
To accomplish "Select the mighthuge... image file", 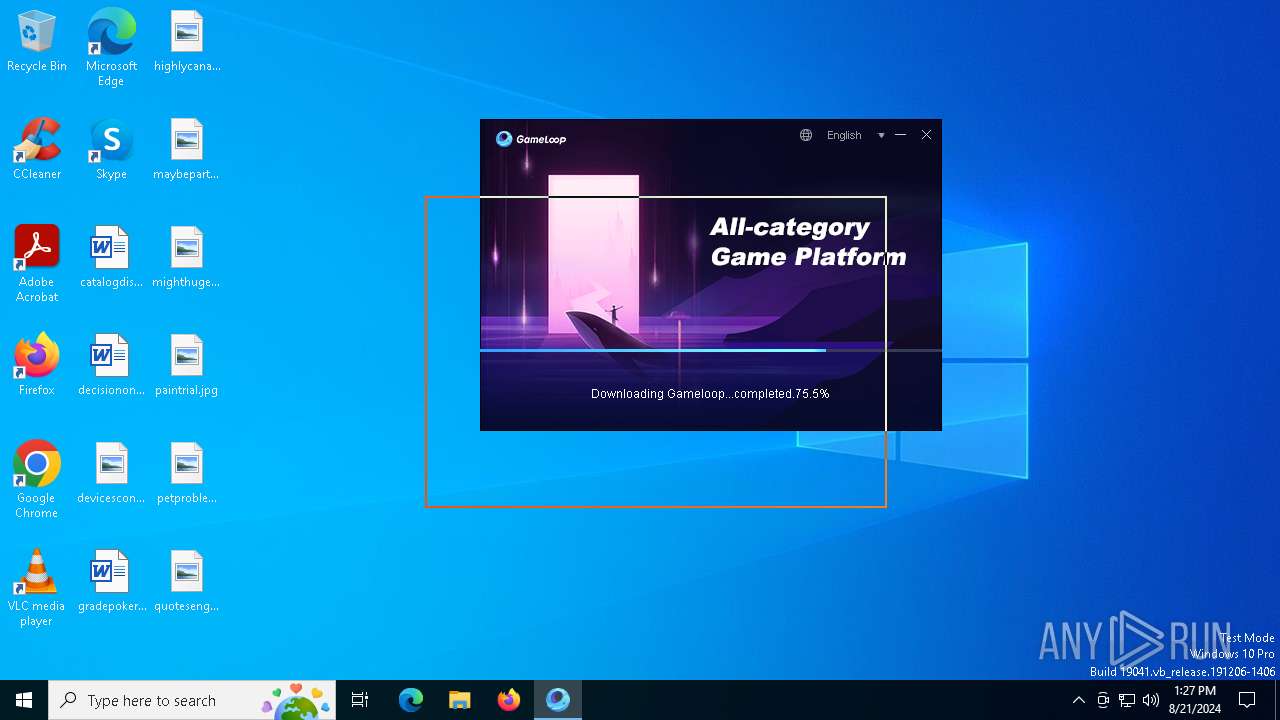I will [x=187, y=258].
